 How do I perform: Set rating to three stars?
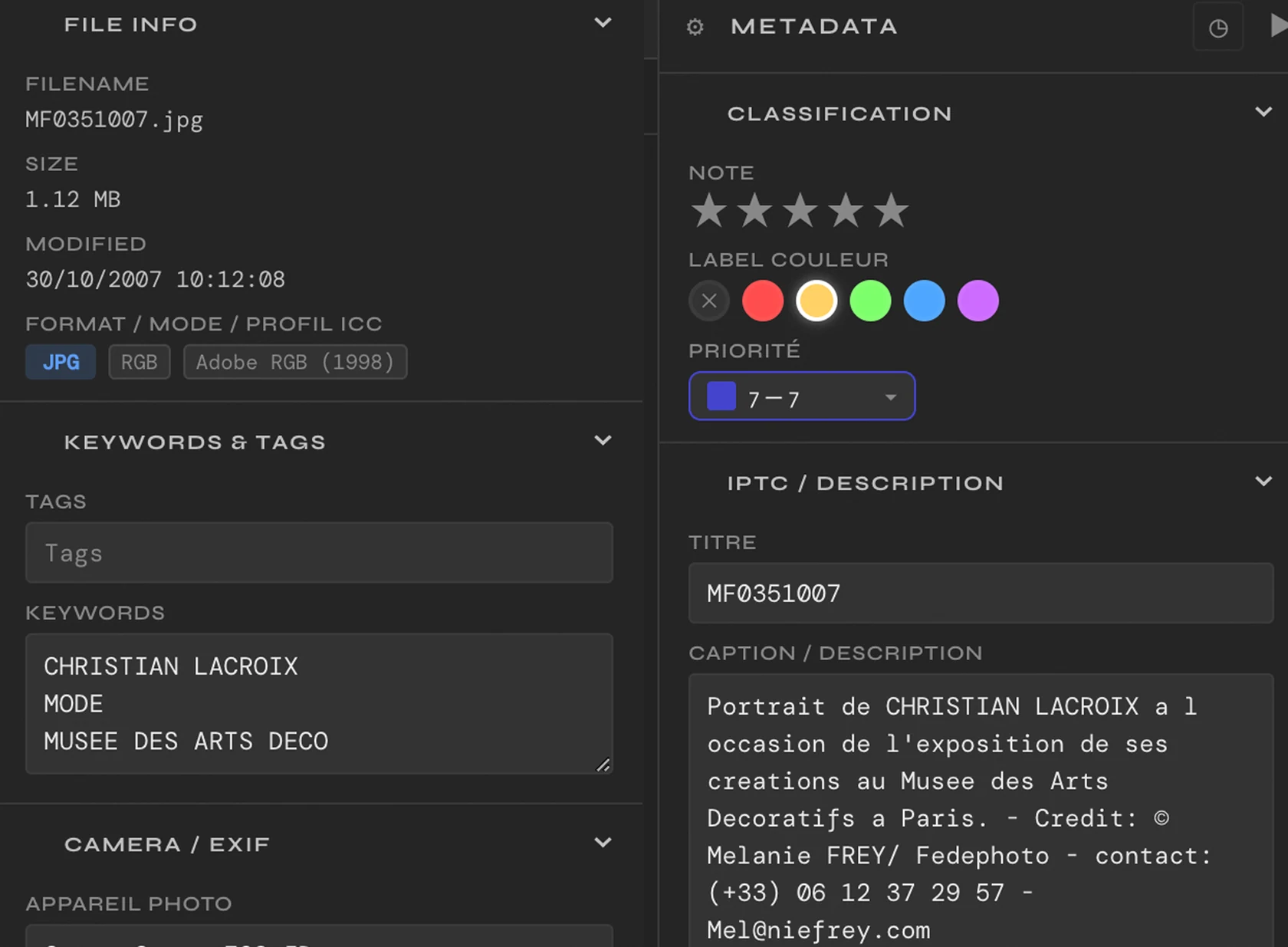point(800,210)
